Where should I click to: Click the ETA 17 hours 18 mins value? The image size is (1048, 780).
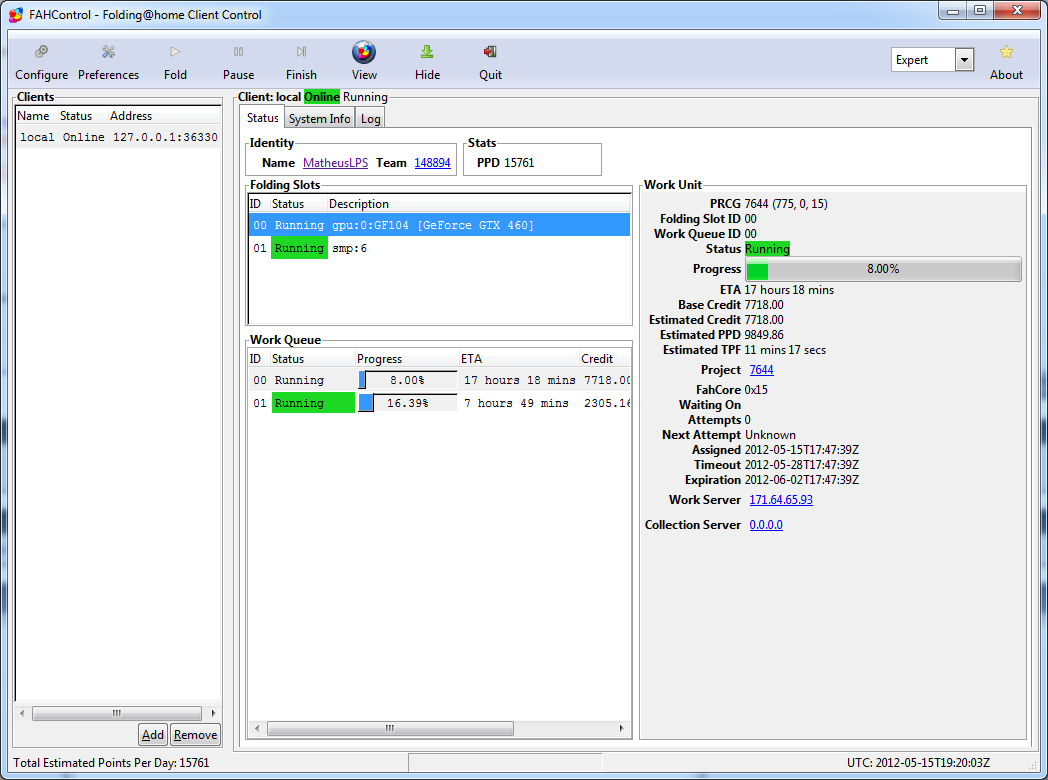coord(789,289)
